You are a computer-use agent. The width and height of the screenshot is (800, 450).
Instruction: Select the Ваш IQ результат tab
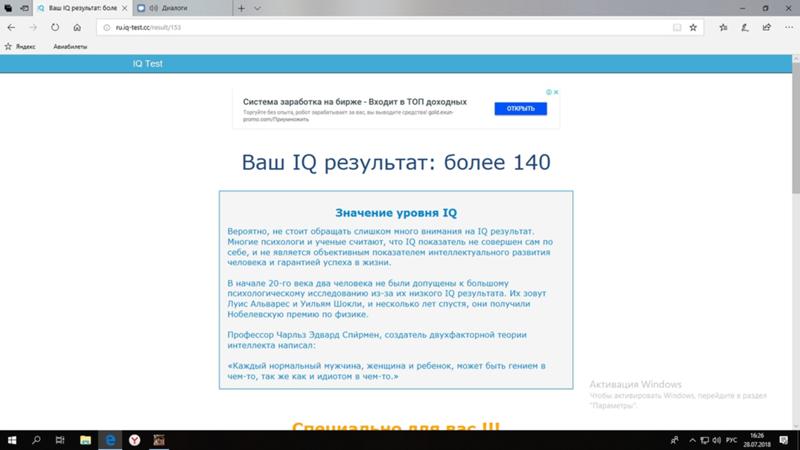click(80, 8)
